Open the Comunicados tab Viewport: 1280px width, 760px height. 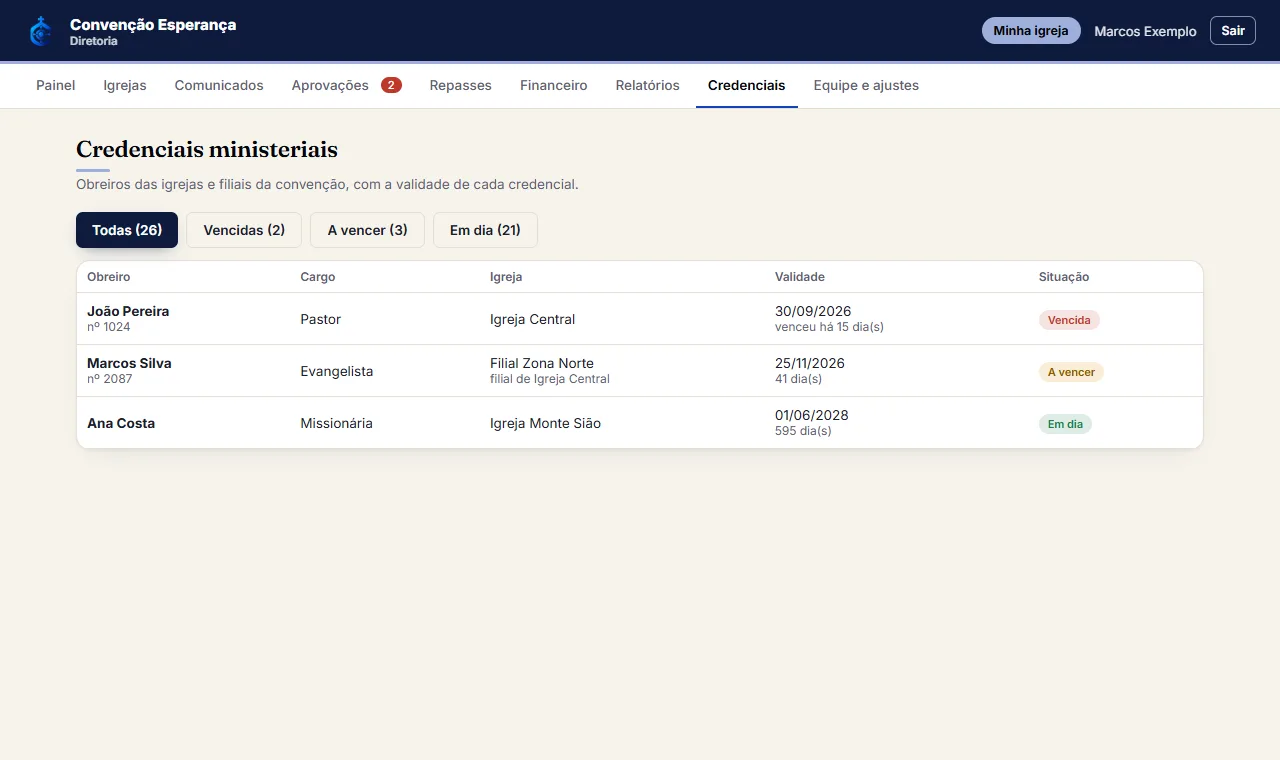click(219, 85)
